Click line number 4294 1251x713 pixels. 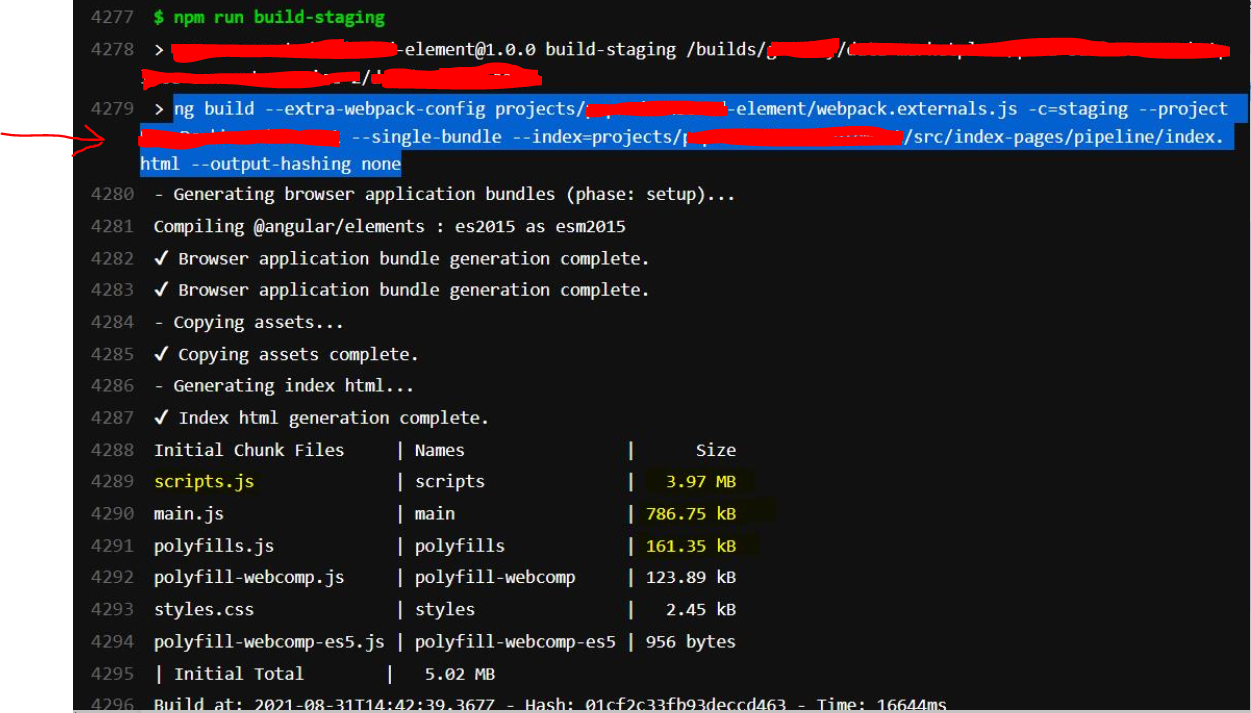click(112, 642)
